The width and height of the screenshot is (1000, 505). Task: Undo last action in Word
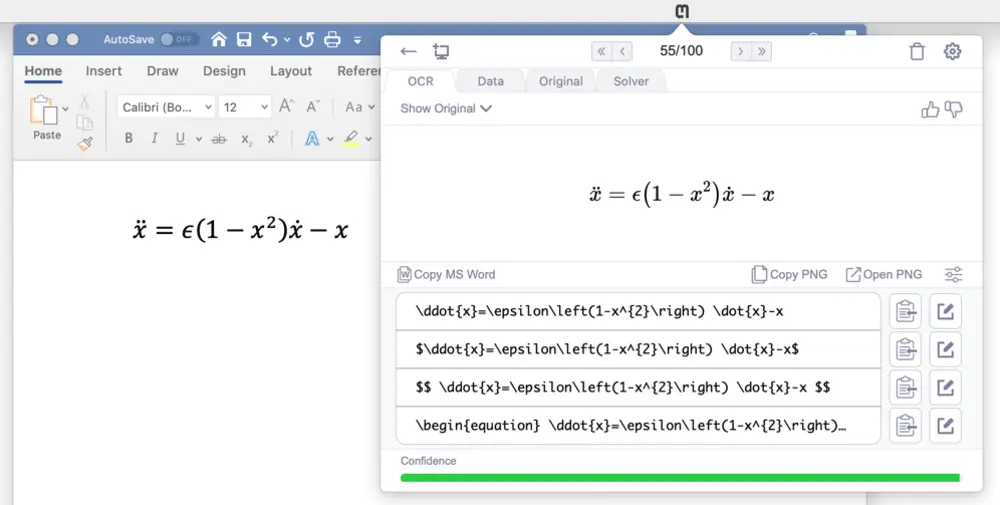[x=269, y=40]
